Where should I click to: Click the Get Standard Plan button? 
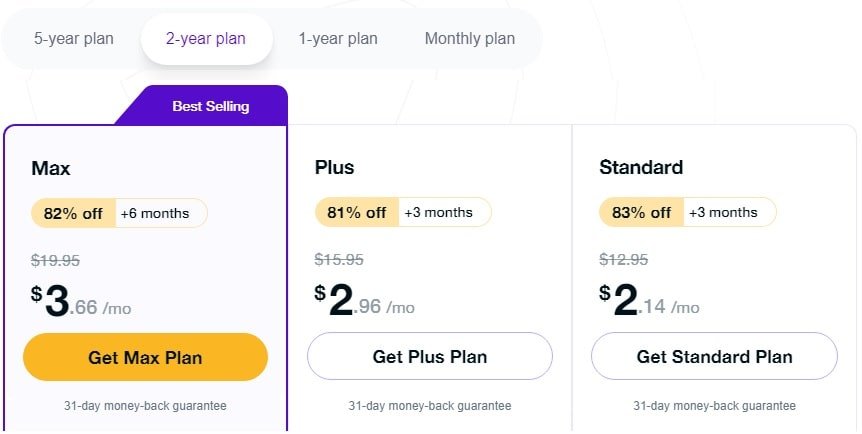coord(714,357)
